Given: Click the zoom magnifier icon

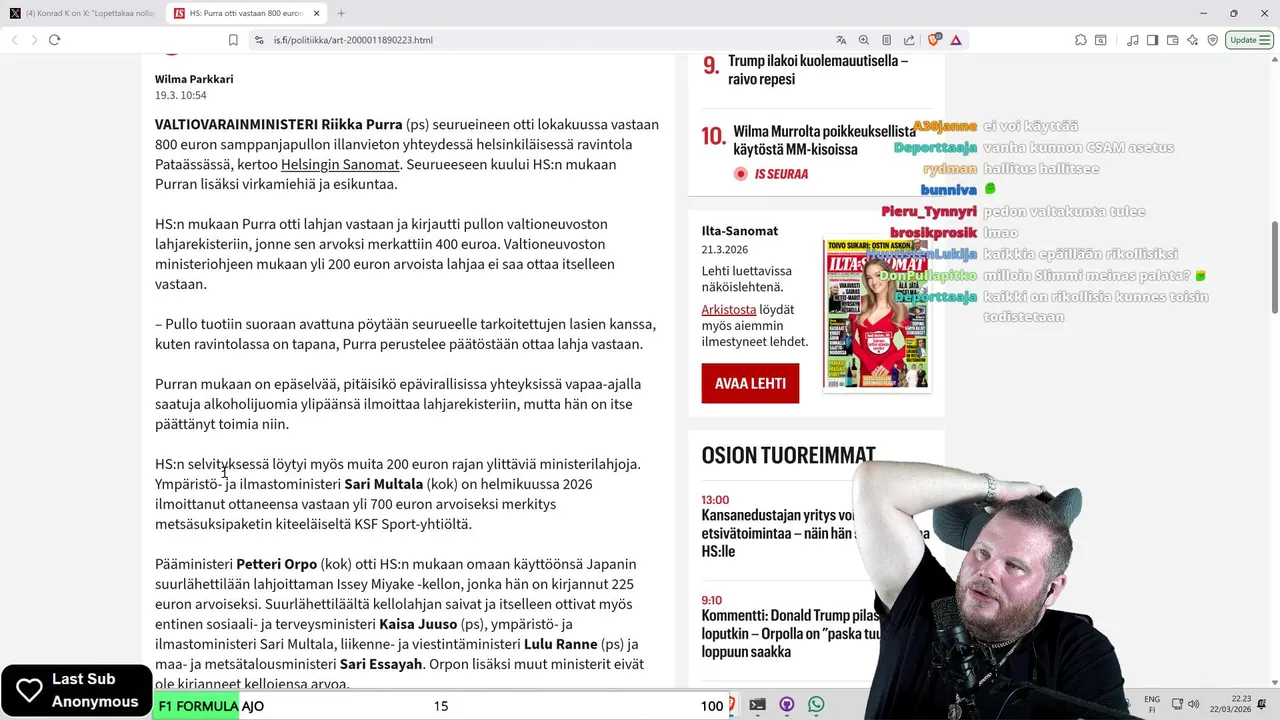Looking at the screenshot, I should (864, 40).
